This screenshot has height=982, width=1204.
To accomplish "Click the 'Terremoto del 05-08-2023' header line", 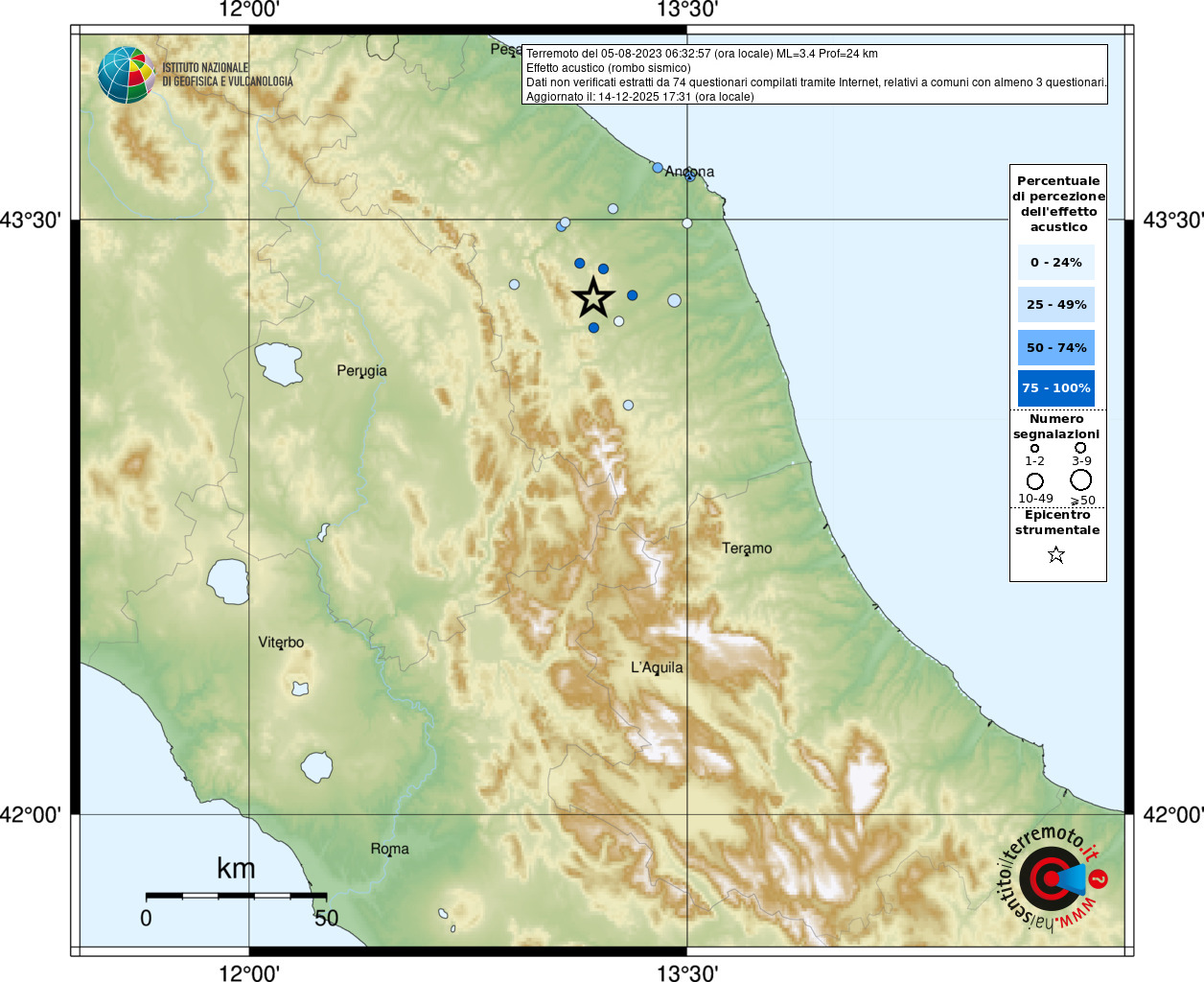I will (702, 54).
